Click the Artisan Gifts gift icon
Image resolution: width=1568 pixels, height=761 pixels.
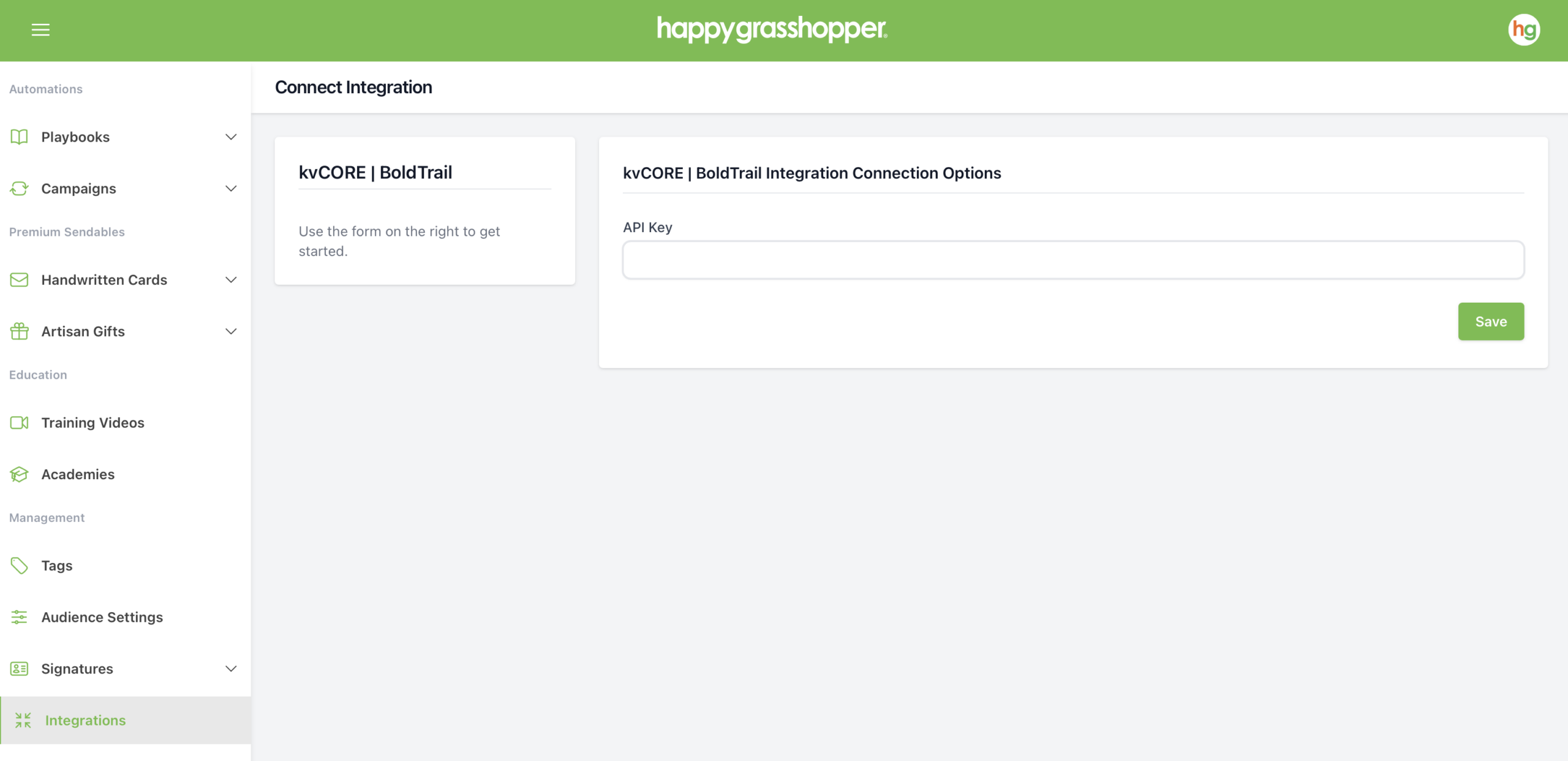(x=20, y=331)
